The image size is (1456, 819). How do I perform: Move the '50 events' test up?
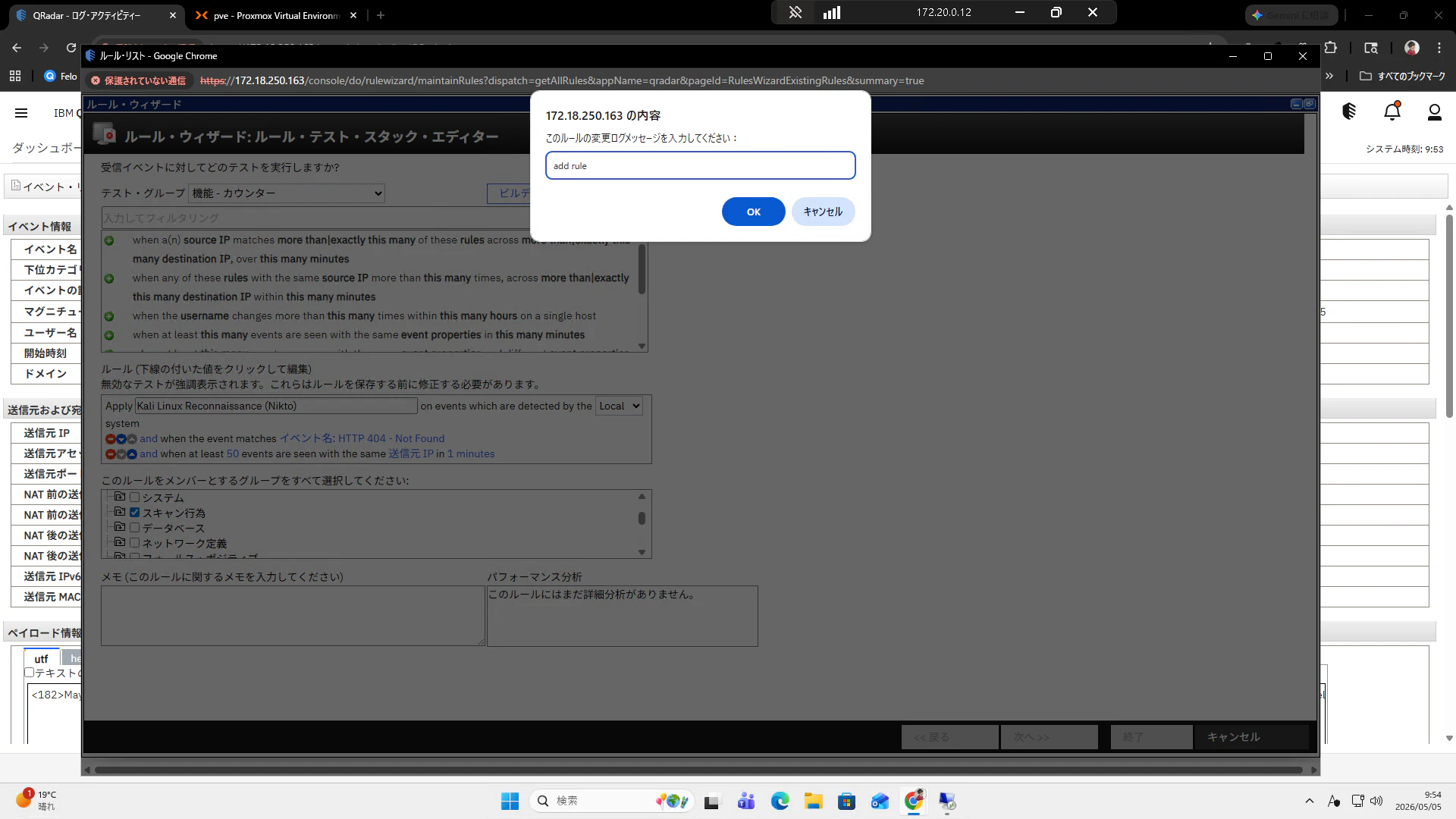[x=132, y=454]
